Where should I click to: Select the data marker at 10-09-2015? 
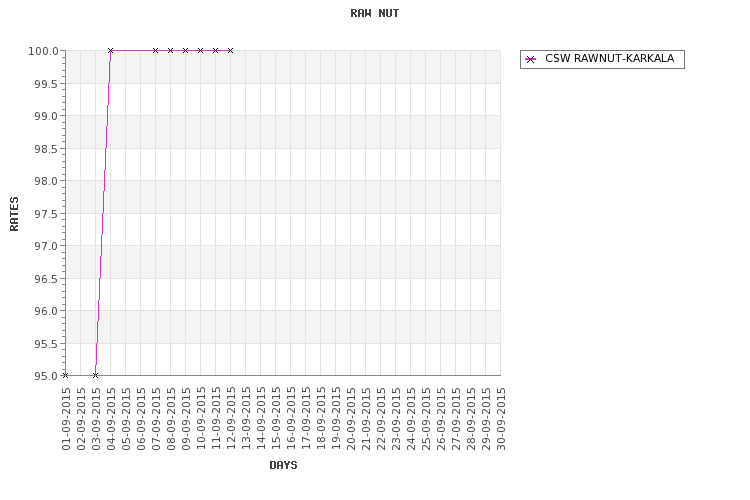200,50
